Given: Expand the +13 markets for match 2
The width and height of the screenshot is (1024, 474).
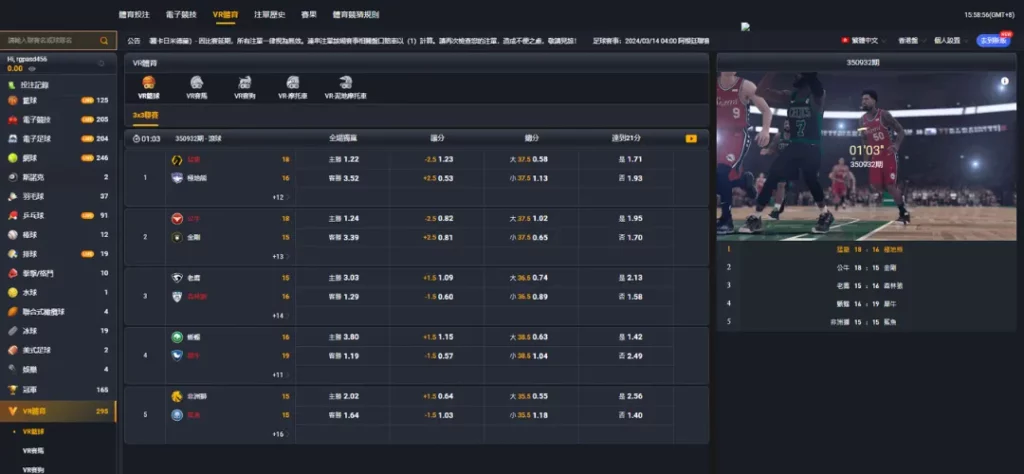Looking at the screenshot, I should 281,257.
